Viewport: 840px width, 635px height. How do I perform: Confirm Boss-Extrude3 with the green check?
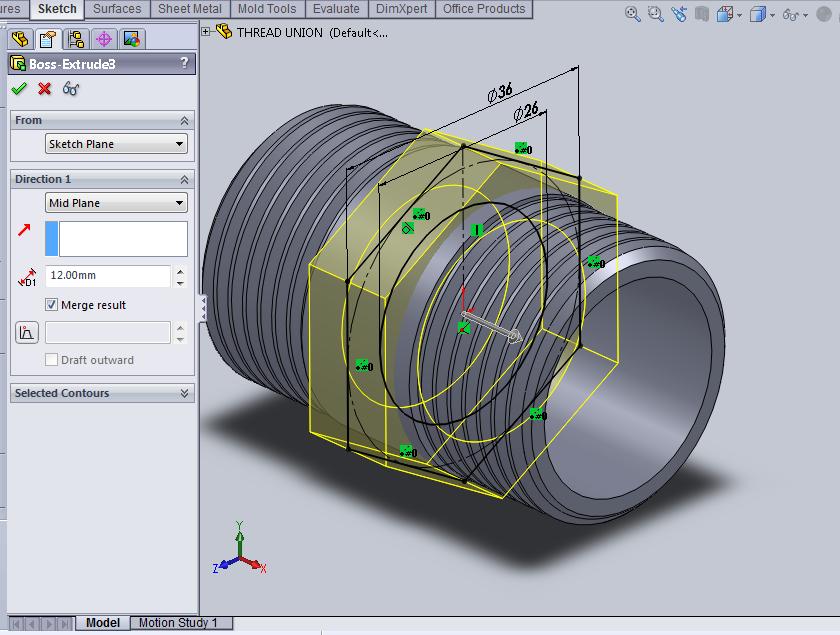18,88
